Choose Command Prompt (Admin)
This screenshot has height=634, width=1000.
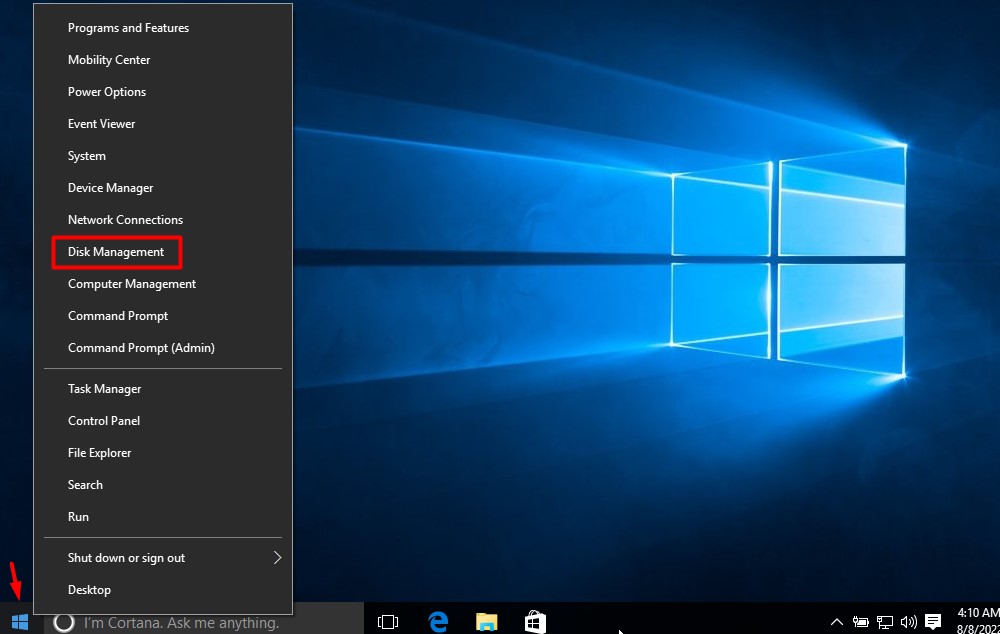(141, 348)
